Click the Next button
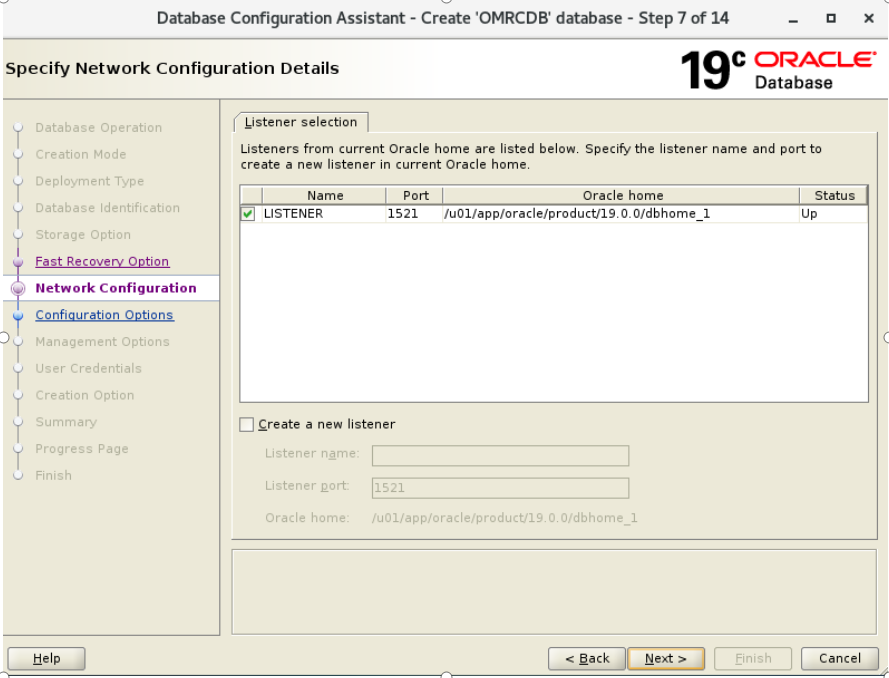889x678 pixels. click(666, 658)
